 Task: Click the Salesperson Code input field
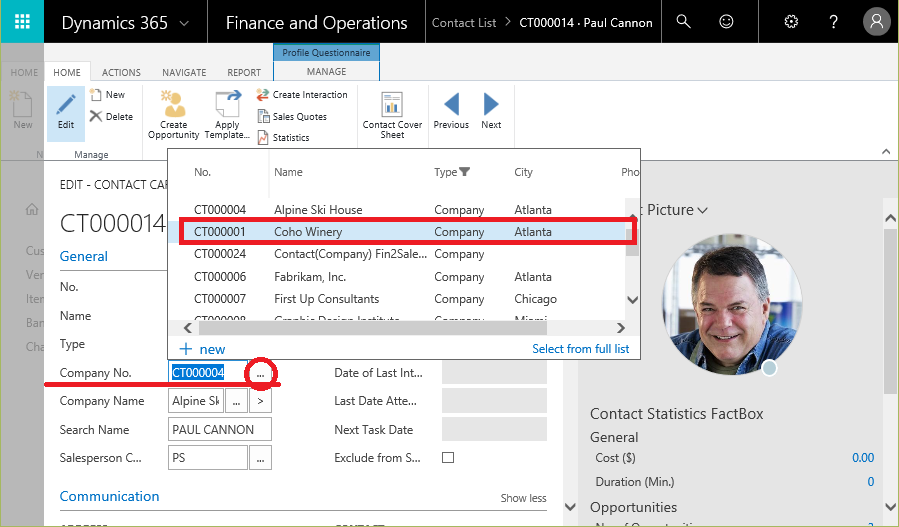click(208, 458)
